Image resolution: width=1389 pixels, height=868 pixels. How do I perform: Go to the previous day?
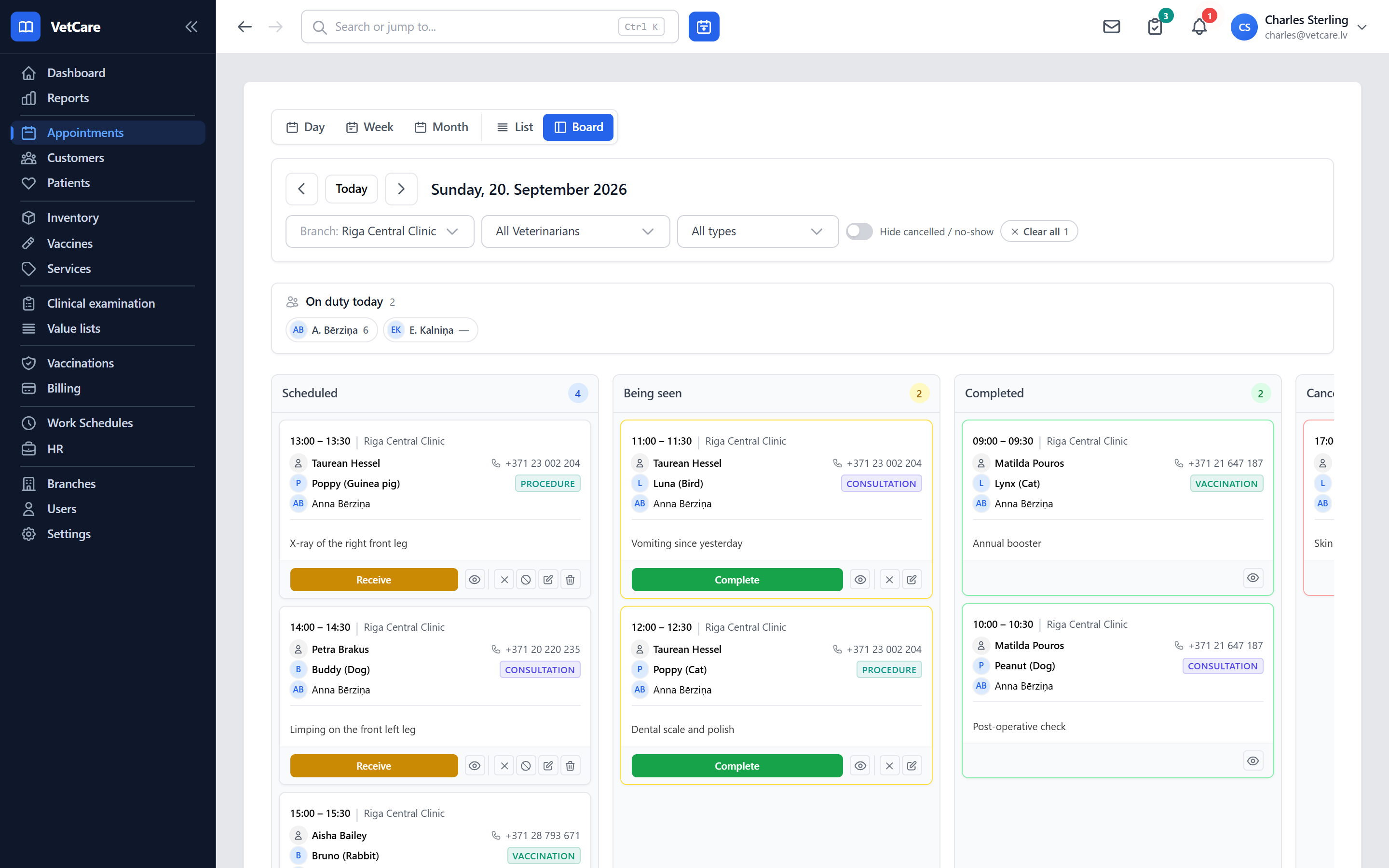point(301,189)
